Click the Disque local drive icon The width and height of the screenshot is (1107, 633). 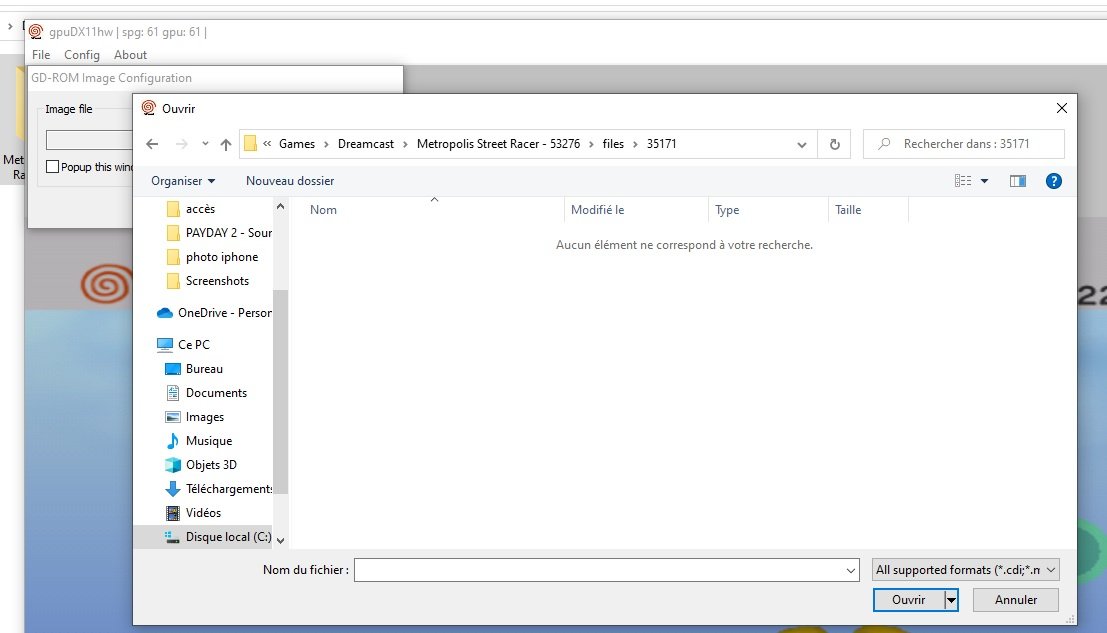[x=172, y=537]
